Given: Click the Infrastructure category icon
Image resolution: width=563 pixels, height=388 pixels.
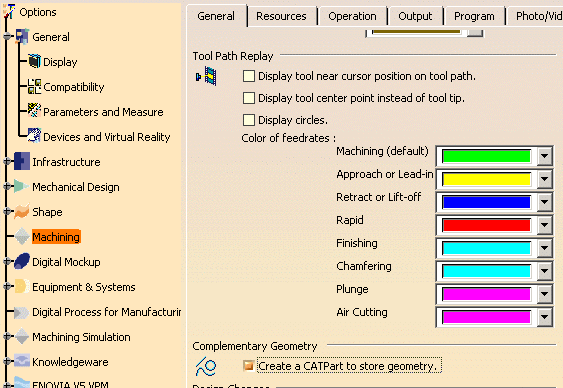Looking at the screenshot, I should tap(22, 161).
